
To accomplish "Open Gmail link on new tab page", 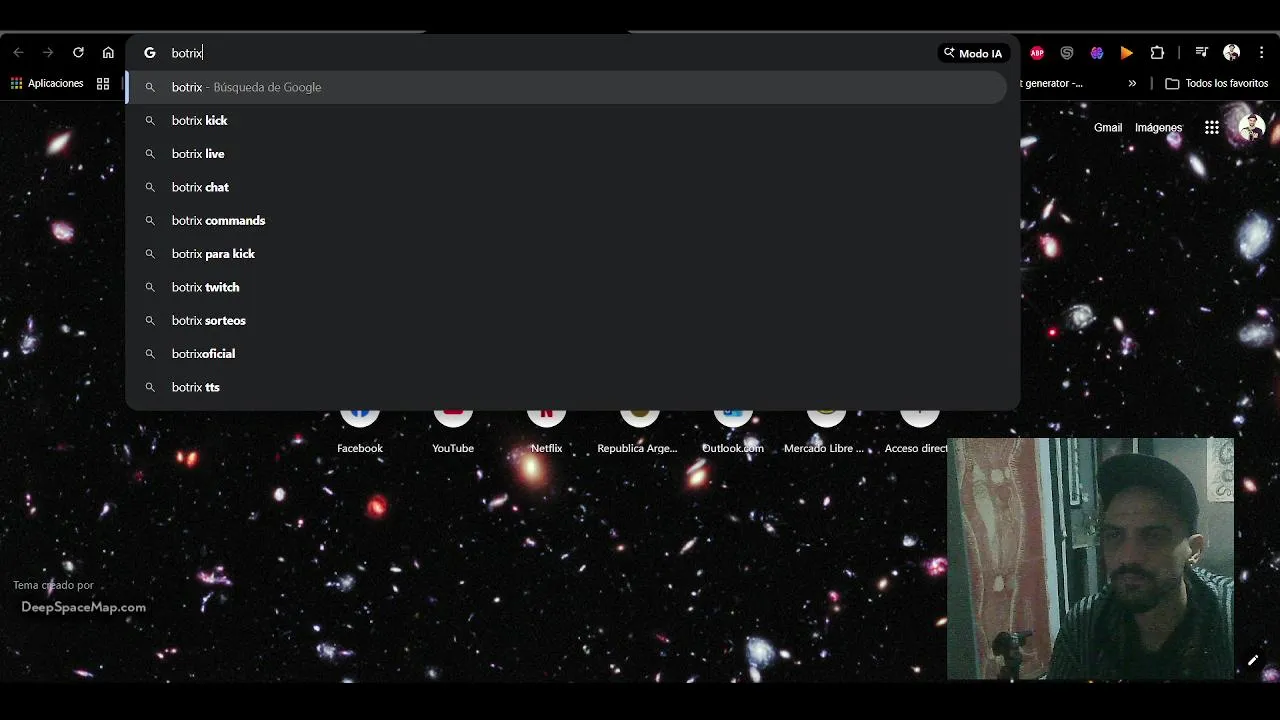I will pos(1108,127).
